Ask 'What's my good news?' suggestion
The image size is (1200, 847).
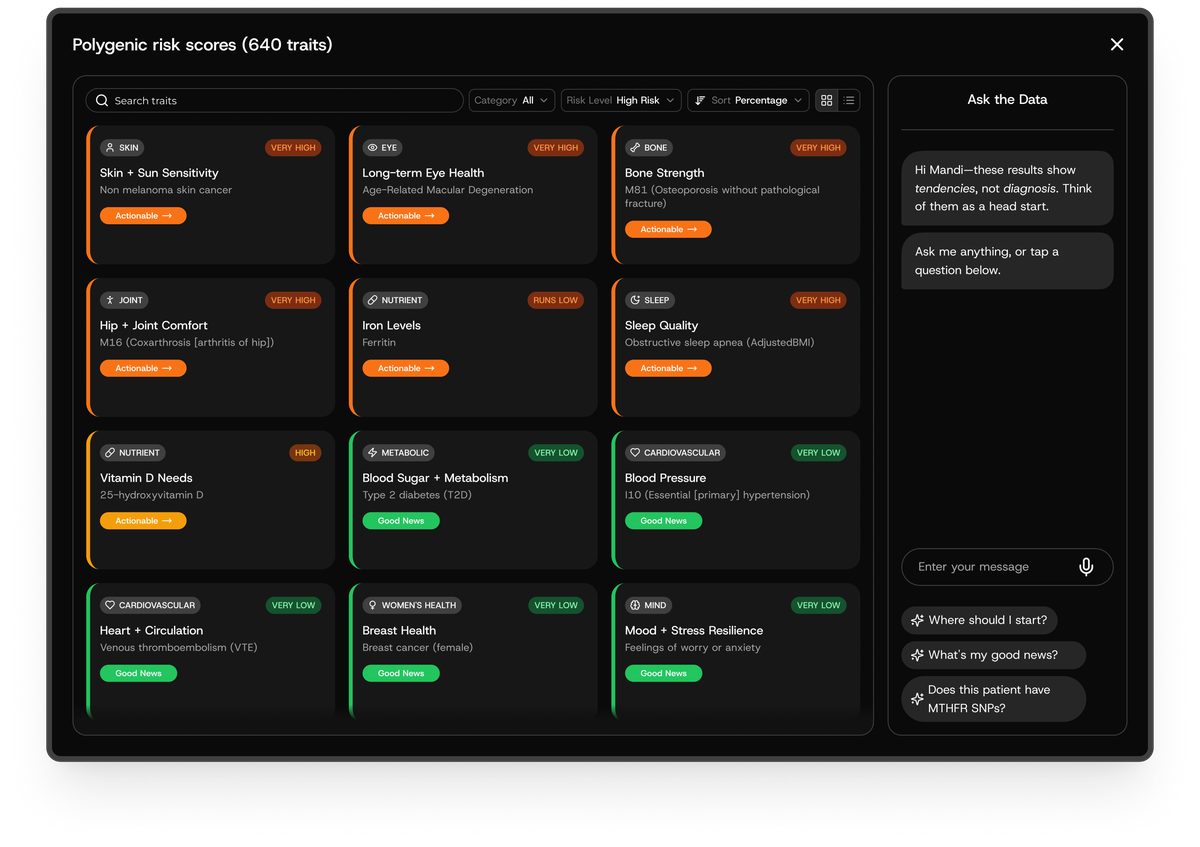tap(993, 655)
